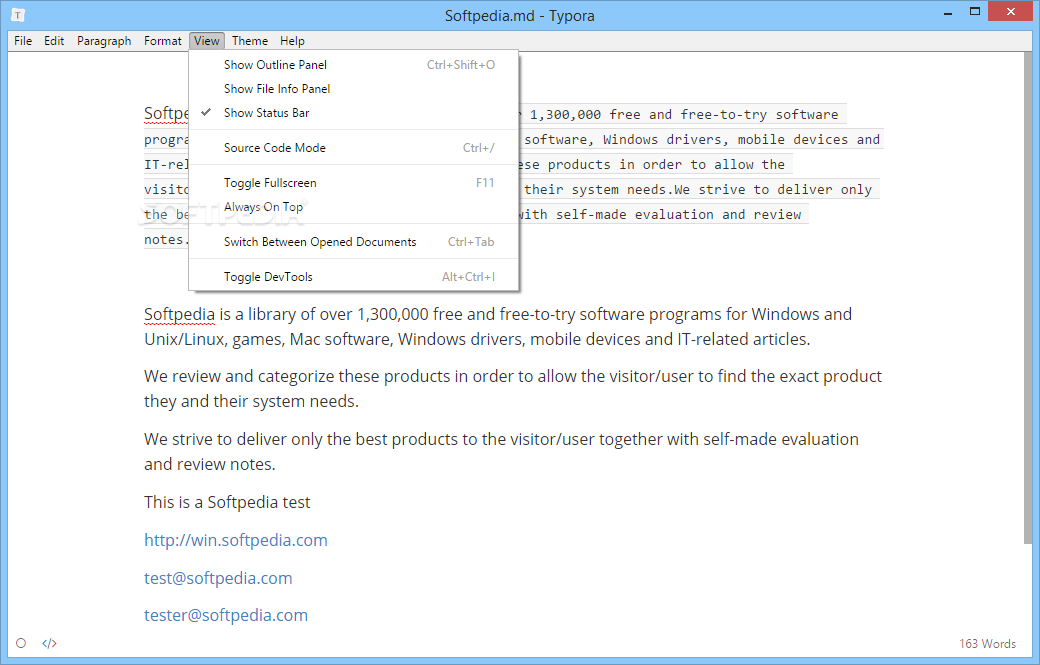Click the paragraph starting 'We review and categorize'
Screen dimensions: 1040x665
pyautogui.click(x=513, y=389)
